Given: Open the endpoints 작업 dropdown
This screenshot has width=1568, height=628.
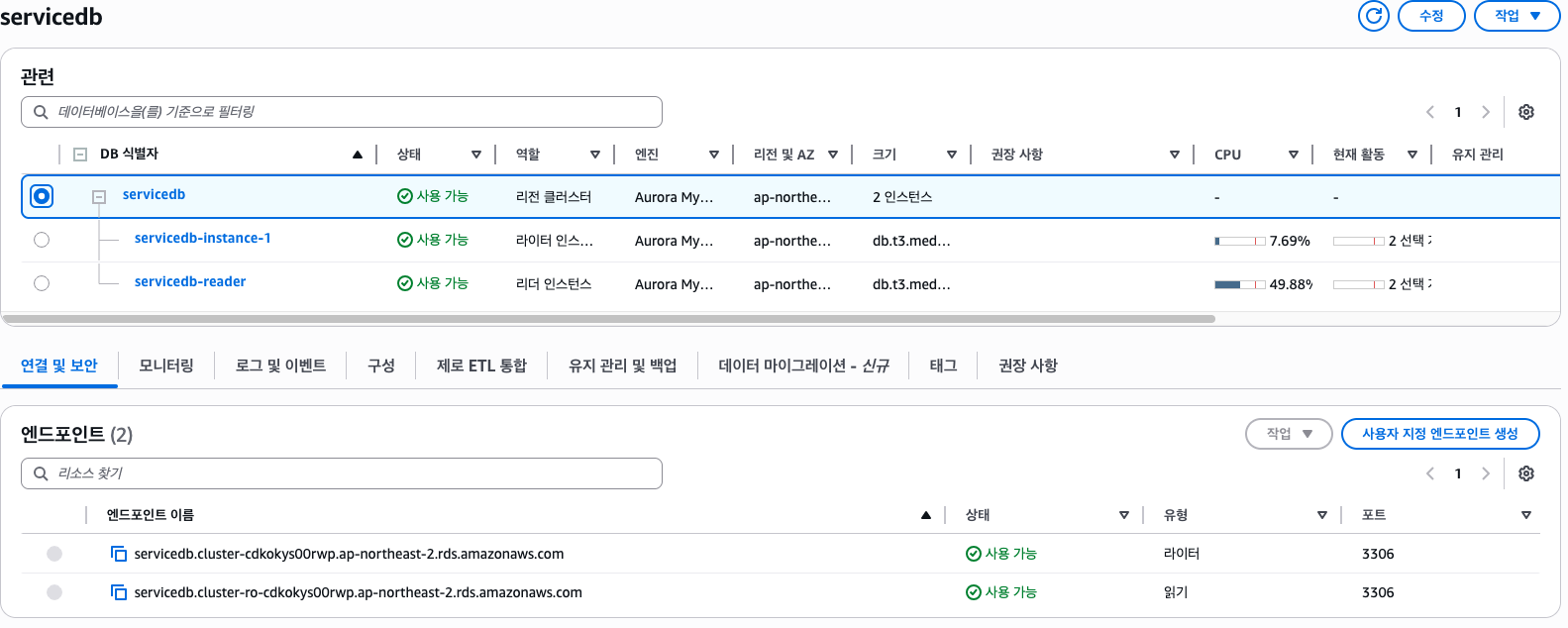Looking at the screenshot, I should click(x=1288, y=434).
